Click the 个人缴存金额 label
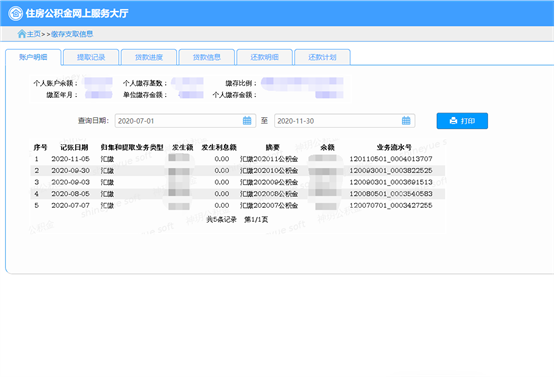The height and width of the screenshot is (377, 555). [x=235, y=95]
